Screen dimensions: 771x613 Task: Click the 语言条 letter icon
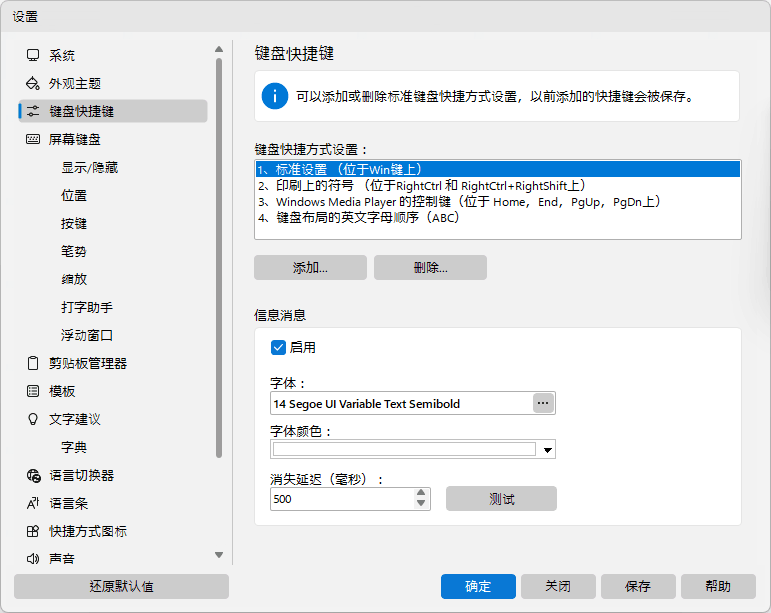(33, 503)
